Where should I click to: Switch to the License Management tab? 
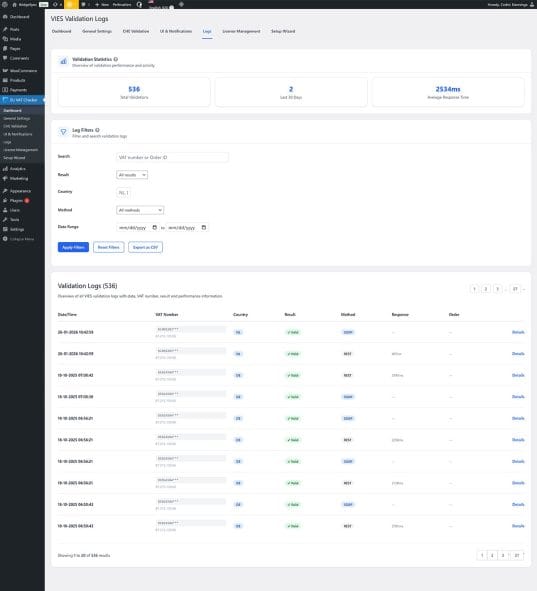click(x=241, y=31)
